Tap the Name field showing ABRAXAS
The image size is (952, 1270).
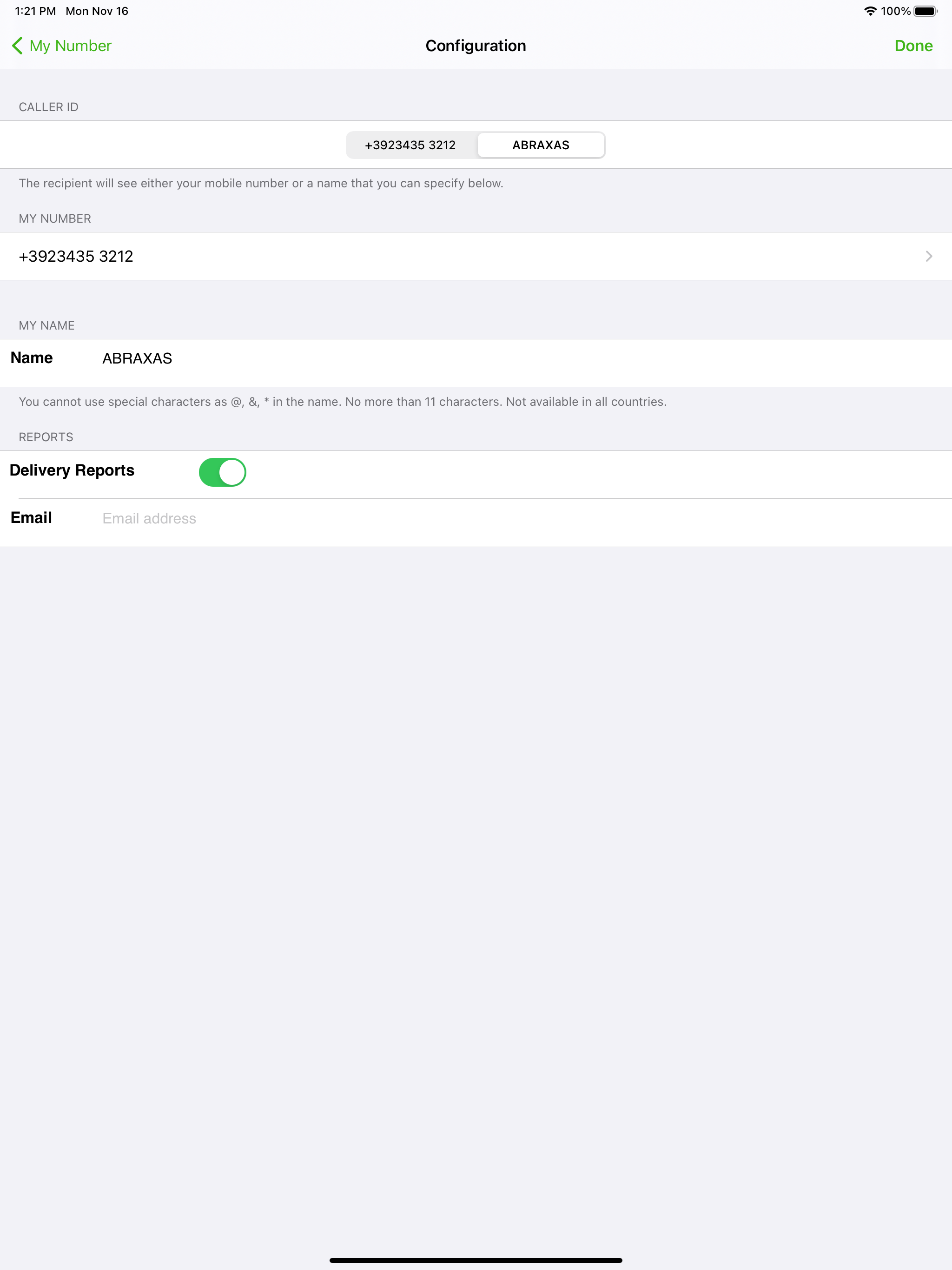(x=137, y=357)
